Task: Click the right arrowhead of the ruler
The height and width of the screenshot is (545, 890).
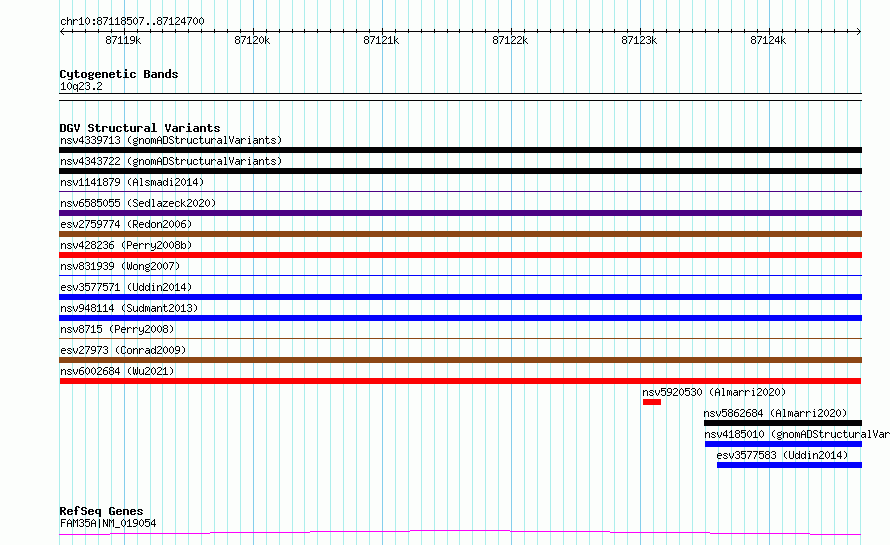Action: point(859,32)
